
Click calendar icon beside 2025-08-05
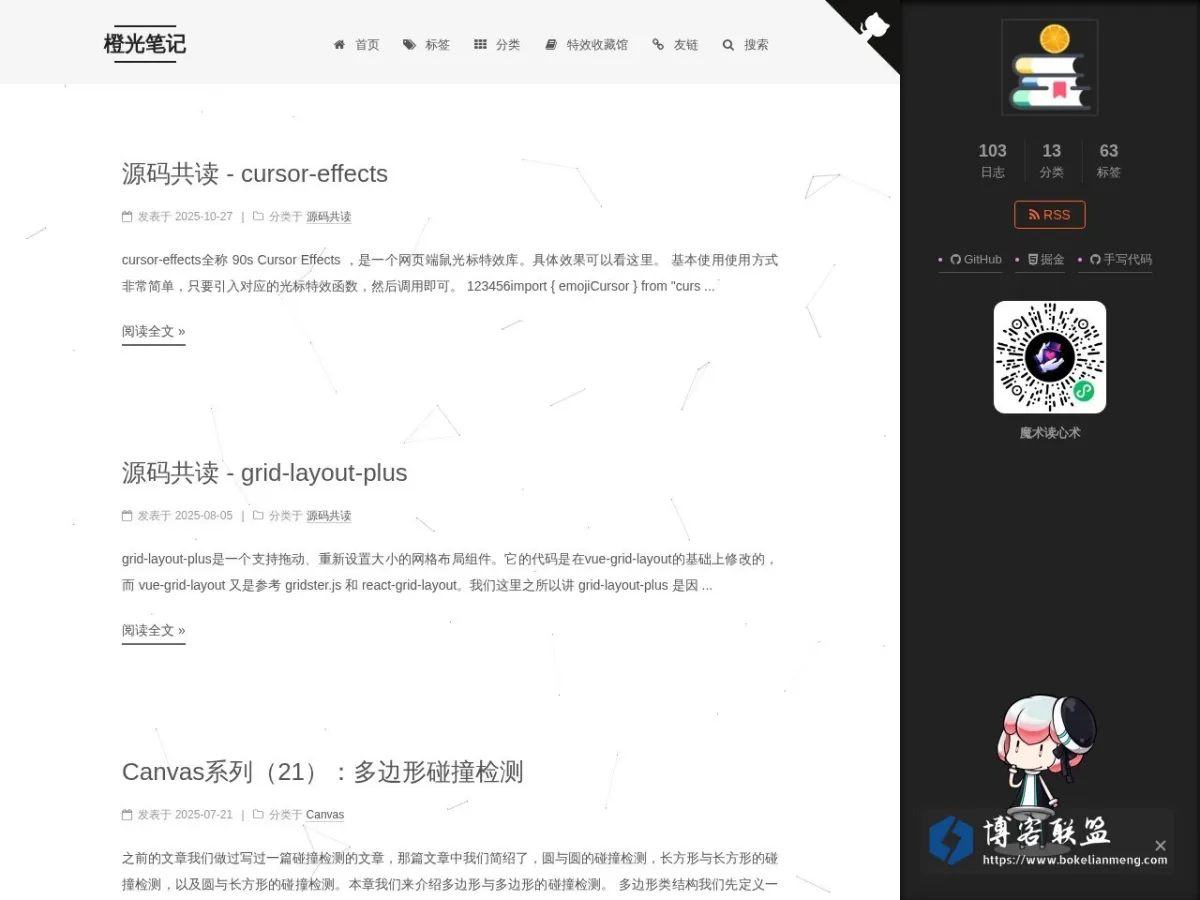click(x=127, y=516)
